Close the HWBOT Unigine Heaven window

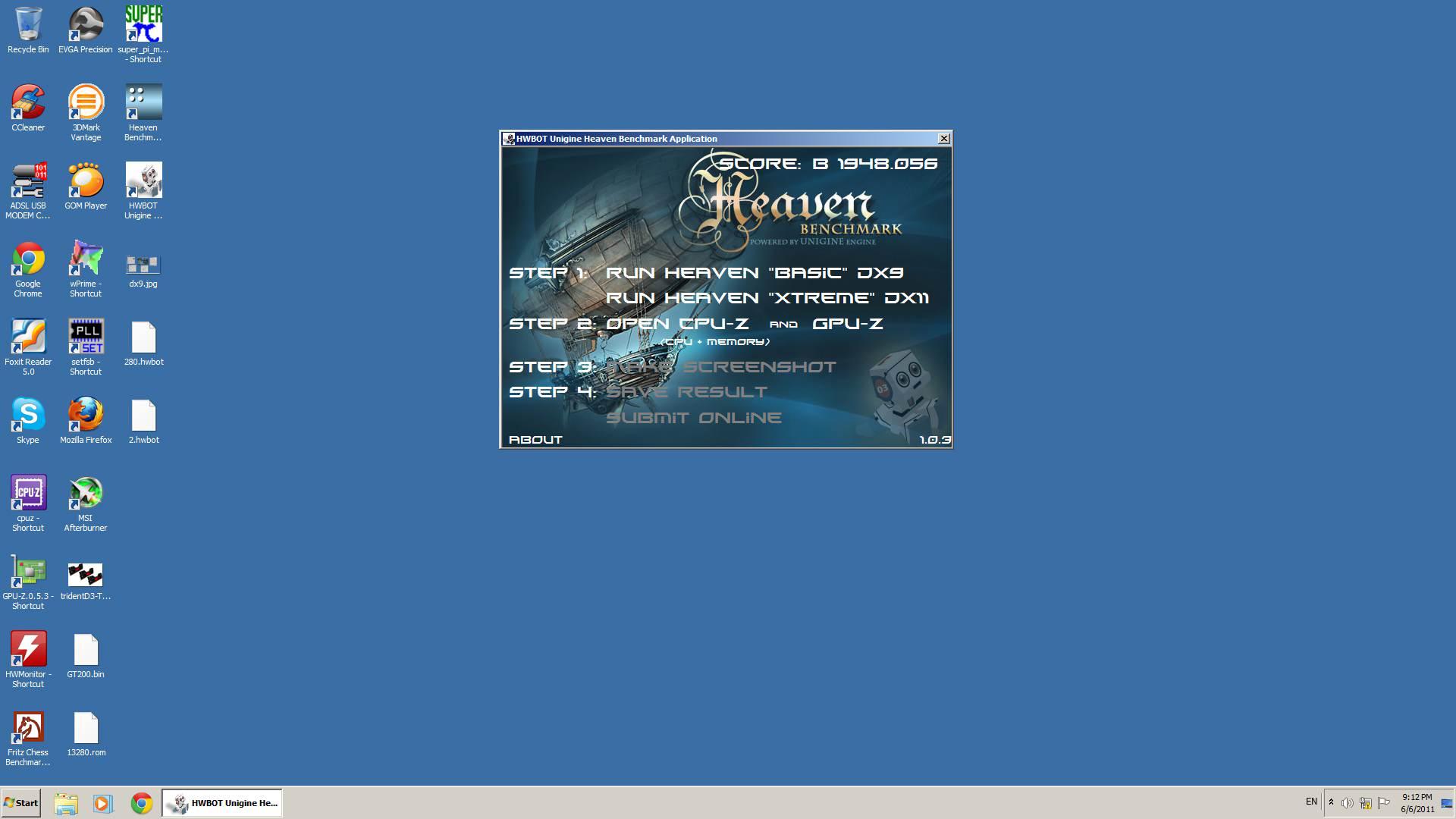point(944,139)
